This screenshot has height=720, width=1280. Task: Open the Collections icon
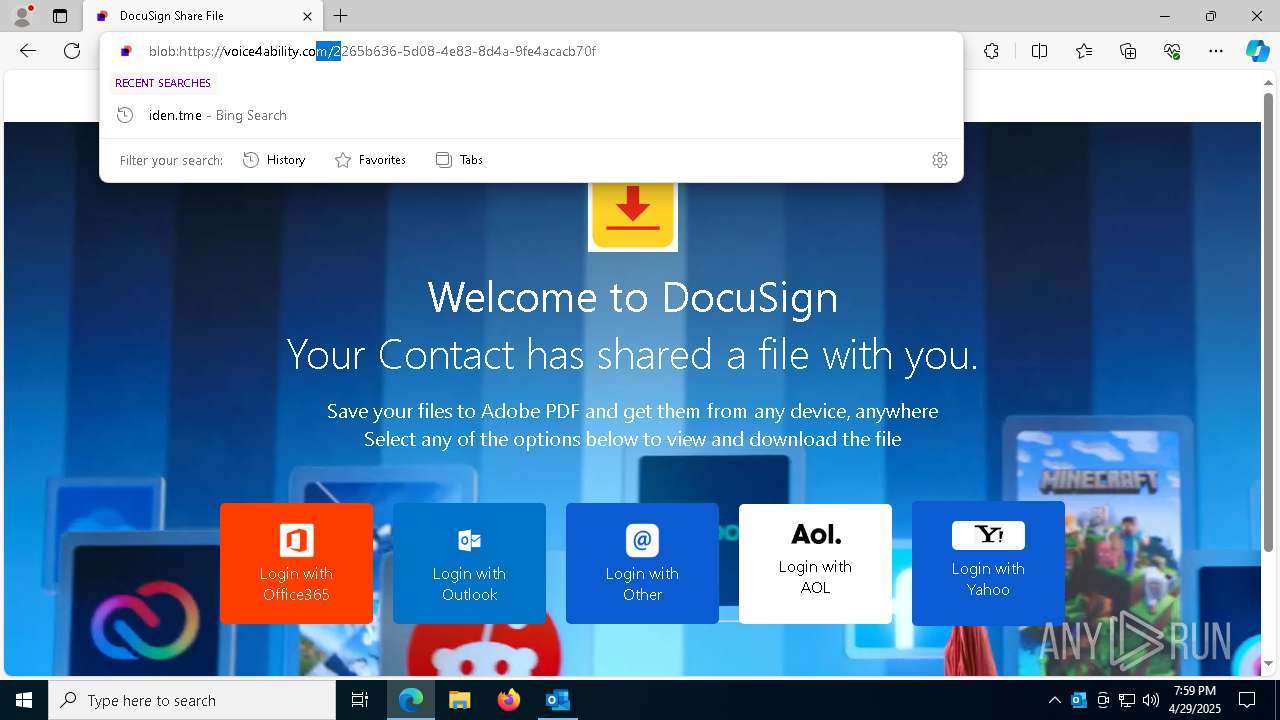(x=1128, y=51)
